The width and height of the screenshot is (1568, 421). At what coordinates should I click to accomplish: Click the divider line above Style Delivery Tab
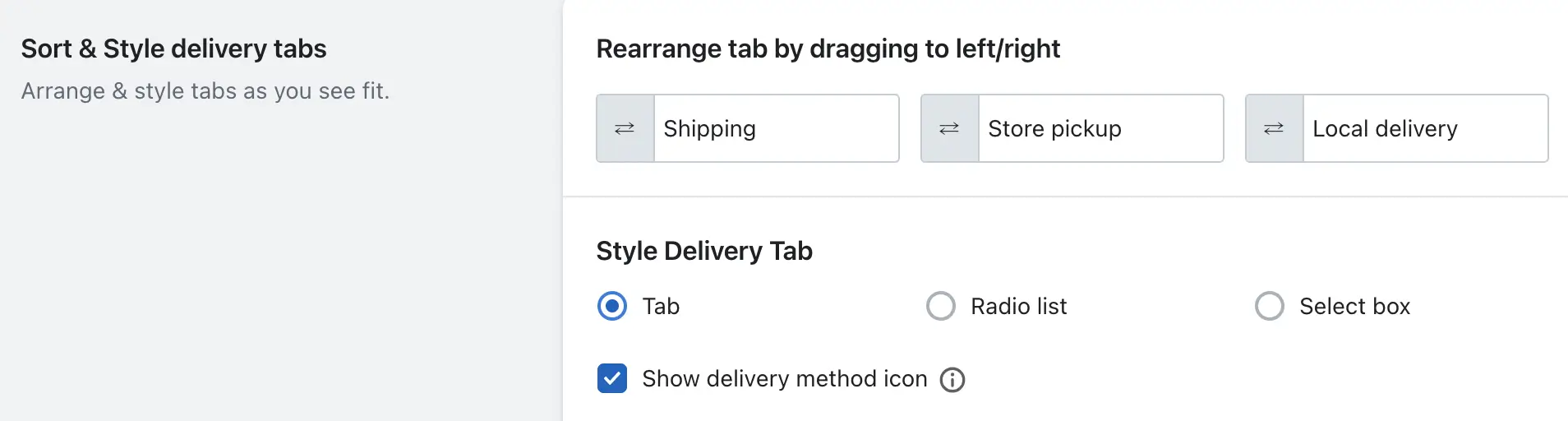(x=1066, y=197)
